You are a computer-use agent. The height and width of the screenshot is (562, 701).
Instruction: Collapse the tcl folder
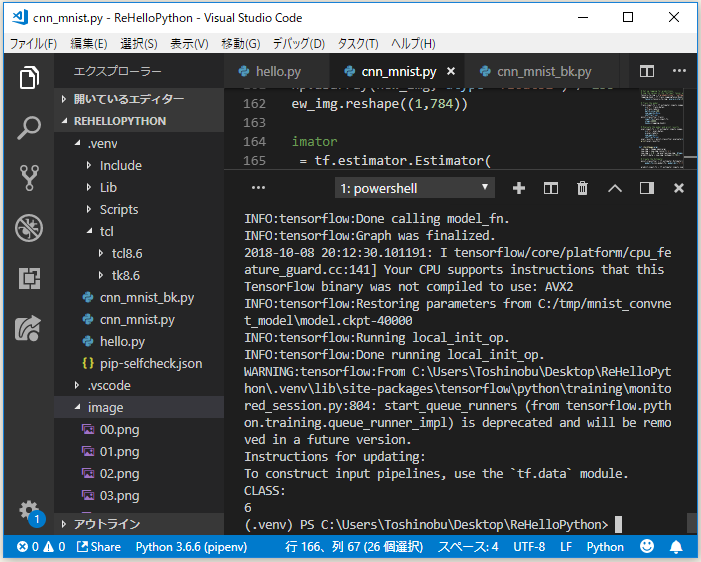click(x=139, y=231)
